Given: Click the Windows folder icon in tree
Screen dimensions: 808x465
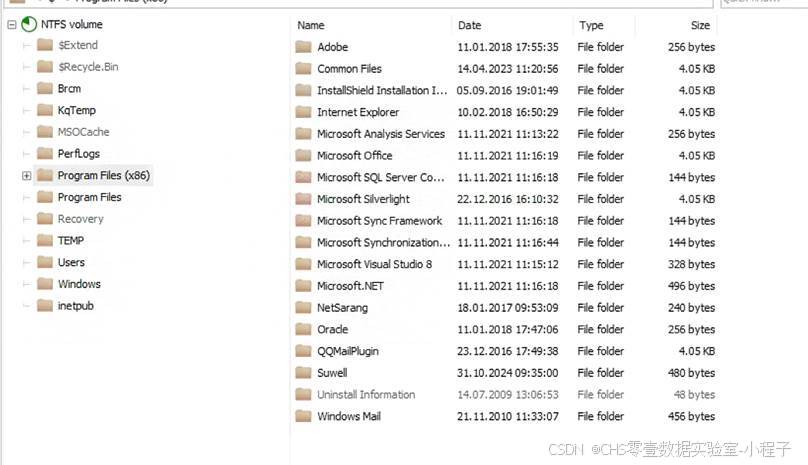Looking at the screenshot, I should click(x=45, y=284).
